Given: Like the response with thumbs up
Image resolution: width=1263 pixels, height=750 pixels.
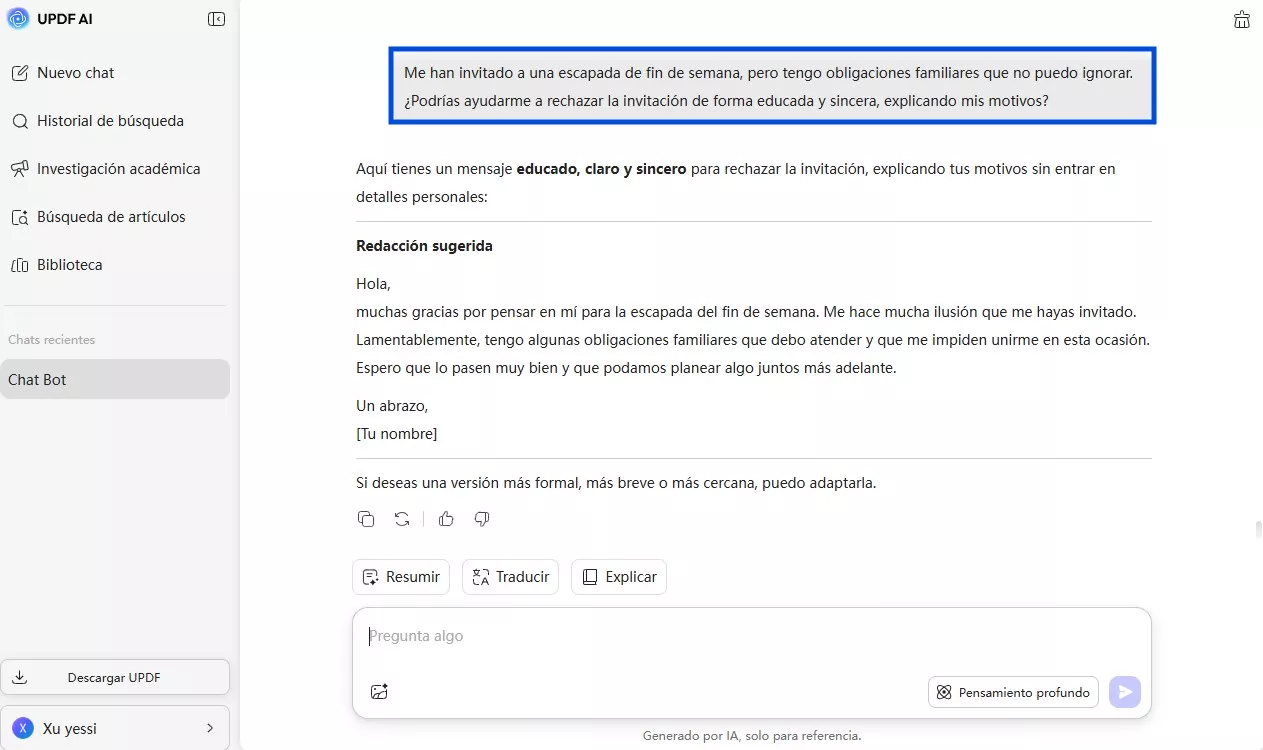Looking at the screenshot, I should click(x=446, y=519).
